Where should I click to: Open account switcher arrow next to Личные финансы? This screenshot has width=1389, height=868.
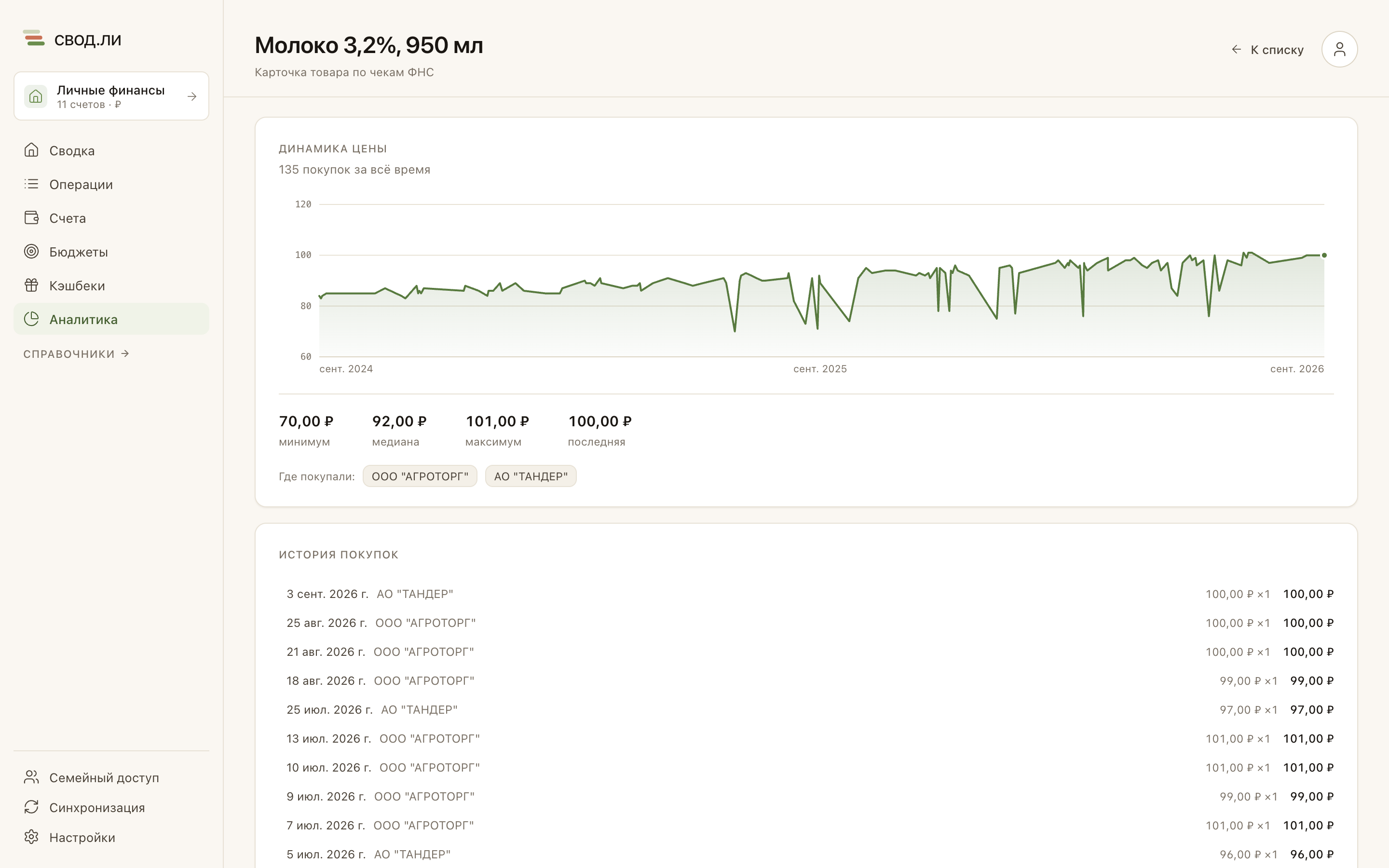191,96
